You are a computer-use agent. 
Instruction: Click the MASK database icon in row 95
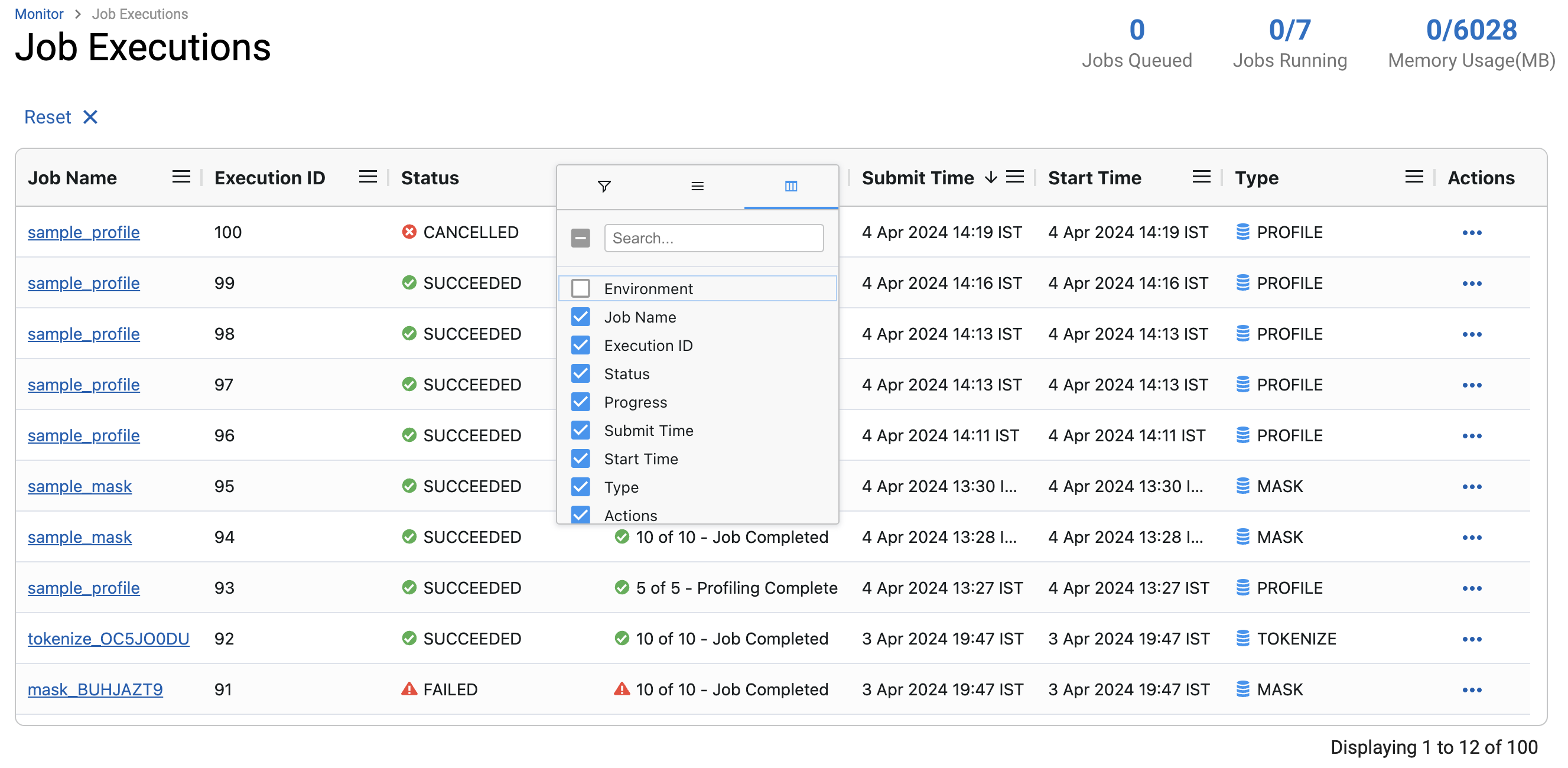point(1242,486)
